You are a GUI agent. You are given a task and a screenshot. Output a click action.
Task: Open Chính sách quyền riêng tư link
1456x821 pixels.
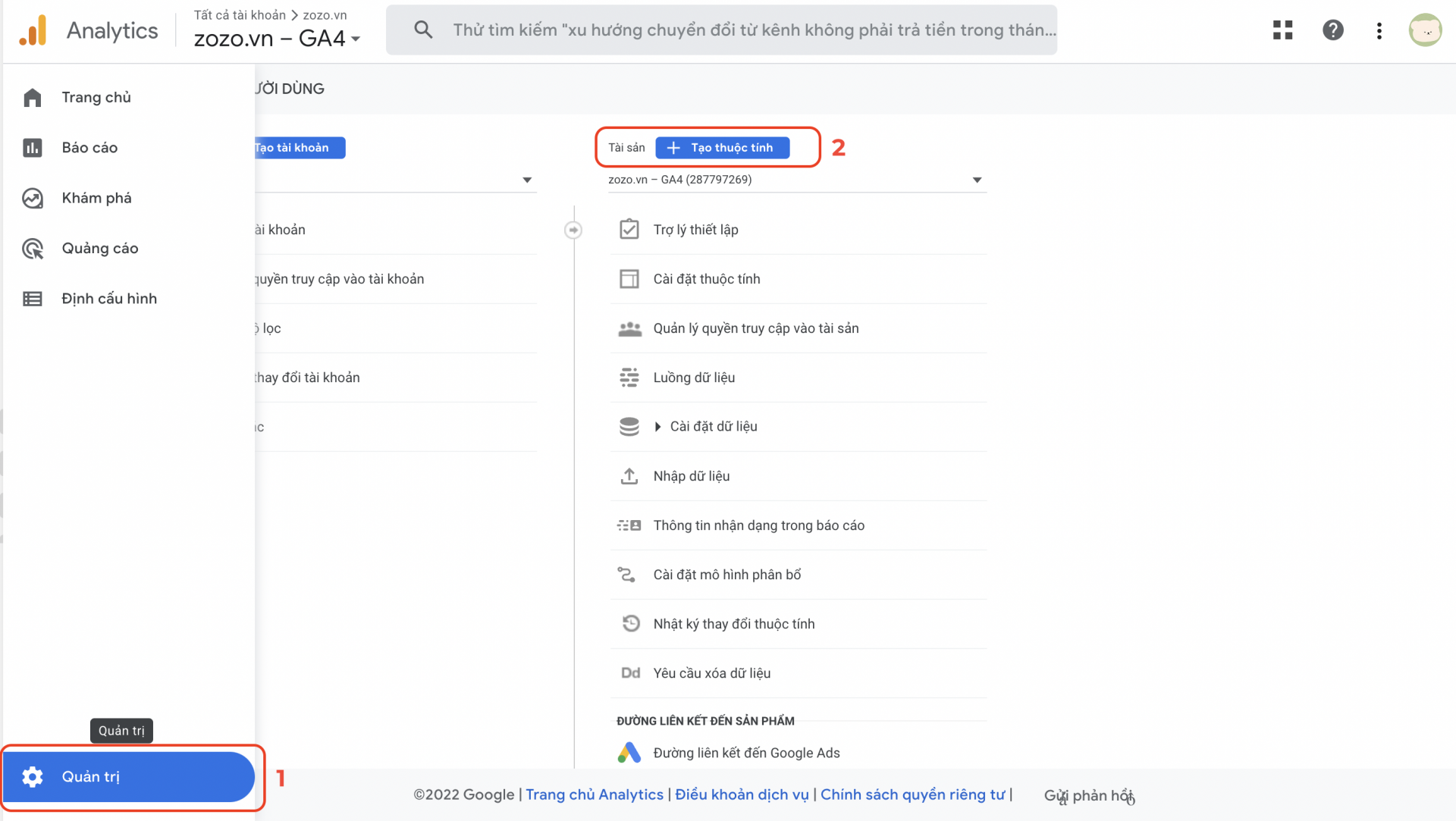[912, 794]
